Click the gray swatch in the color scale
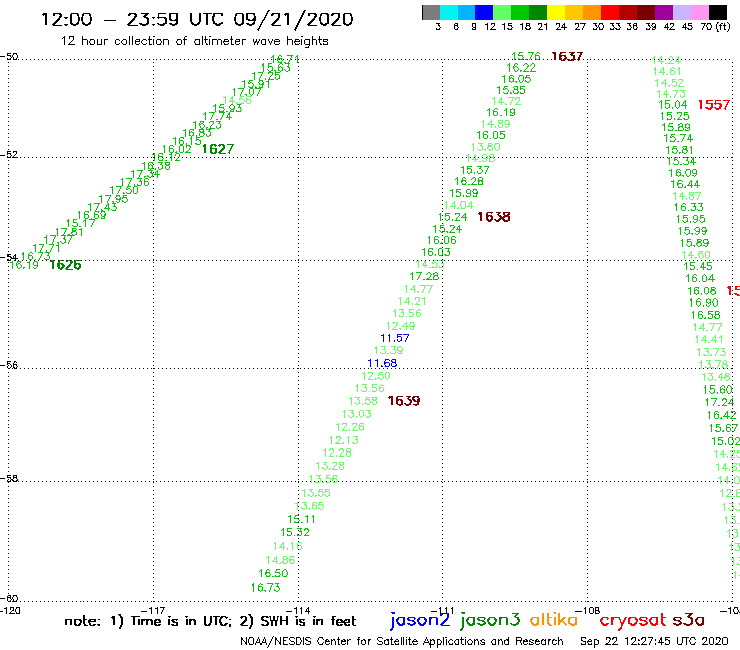 tap(431, 12)
